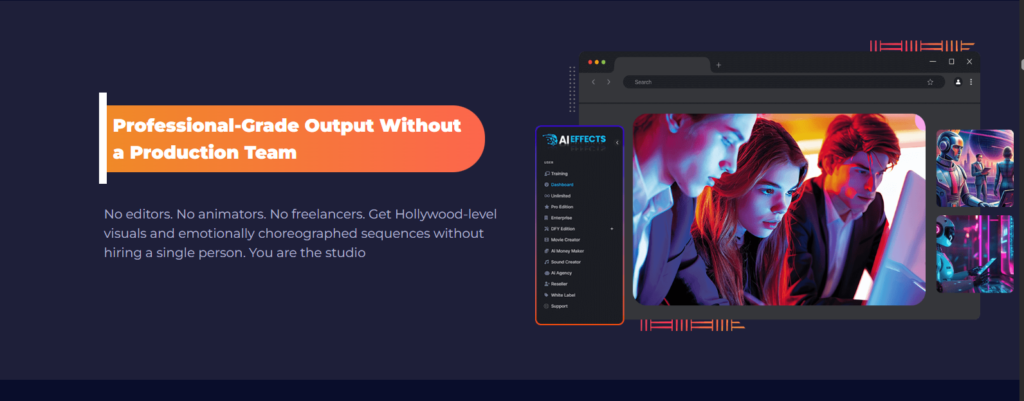The width and height of the screenshot is (1024, 401).
Task: Go to the AI Agency sidebar item
Action: [x=558, y=273]
